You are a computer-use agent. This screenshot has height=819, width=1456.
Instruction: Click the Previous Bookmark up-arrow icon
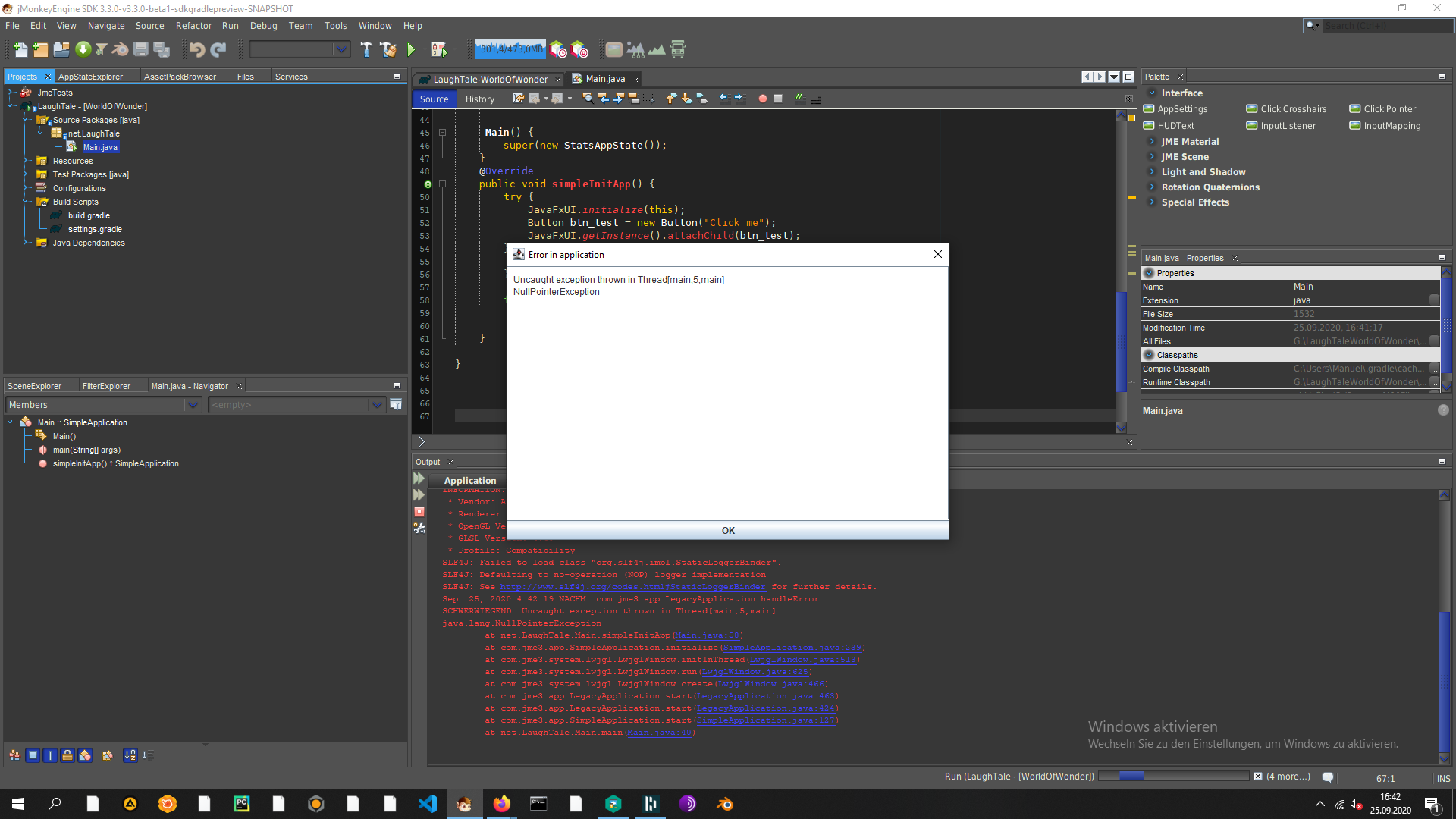coord(671,99)
